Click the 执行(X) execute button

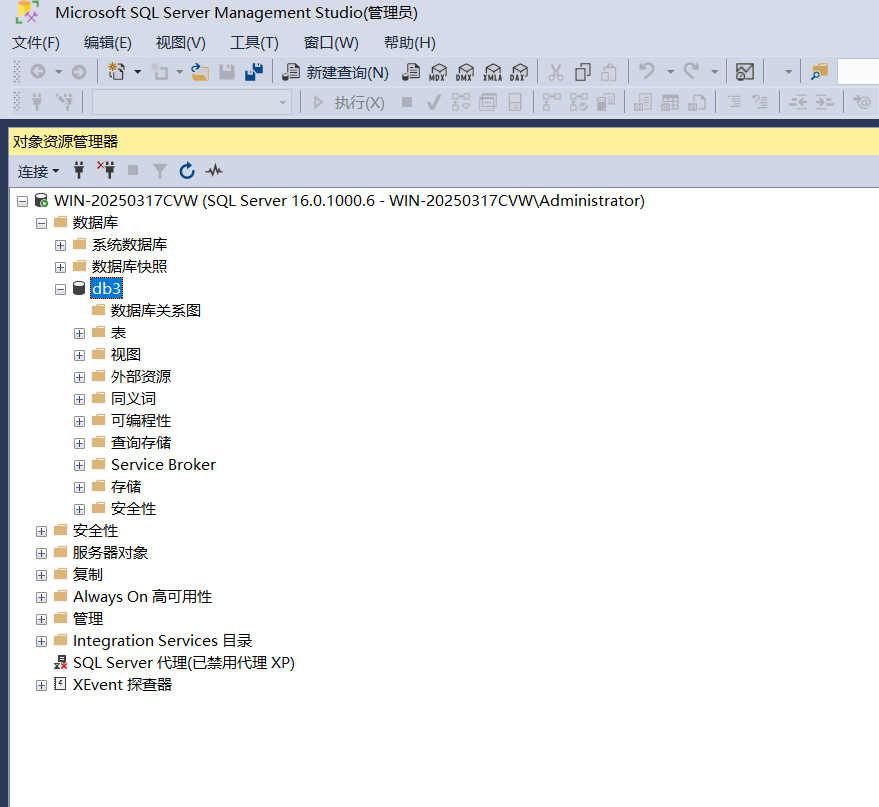348,102
